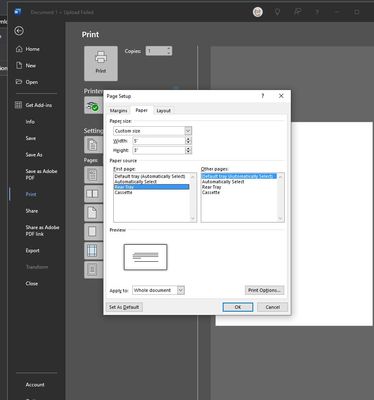
Task: Click the Print All Pages settings icon
Action: click(93, 145)
